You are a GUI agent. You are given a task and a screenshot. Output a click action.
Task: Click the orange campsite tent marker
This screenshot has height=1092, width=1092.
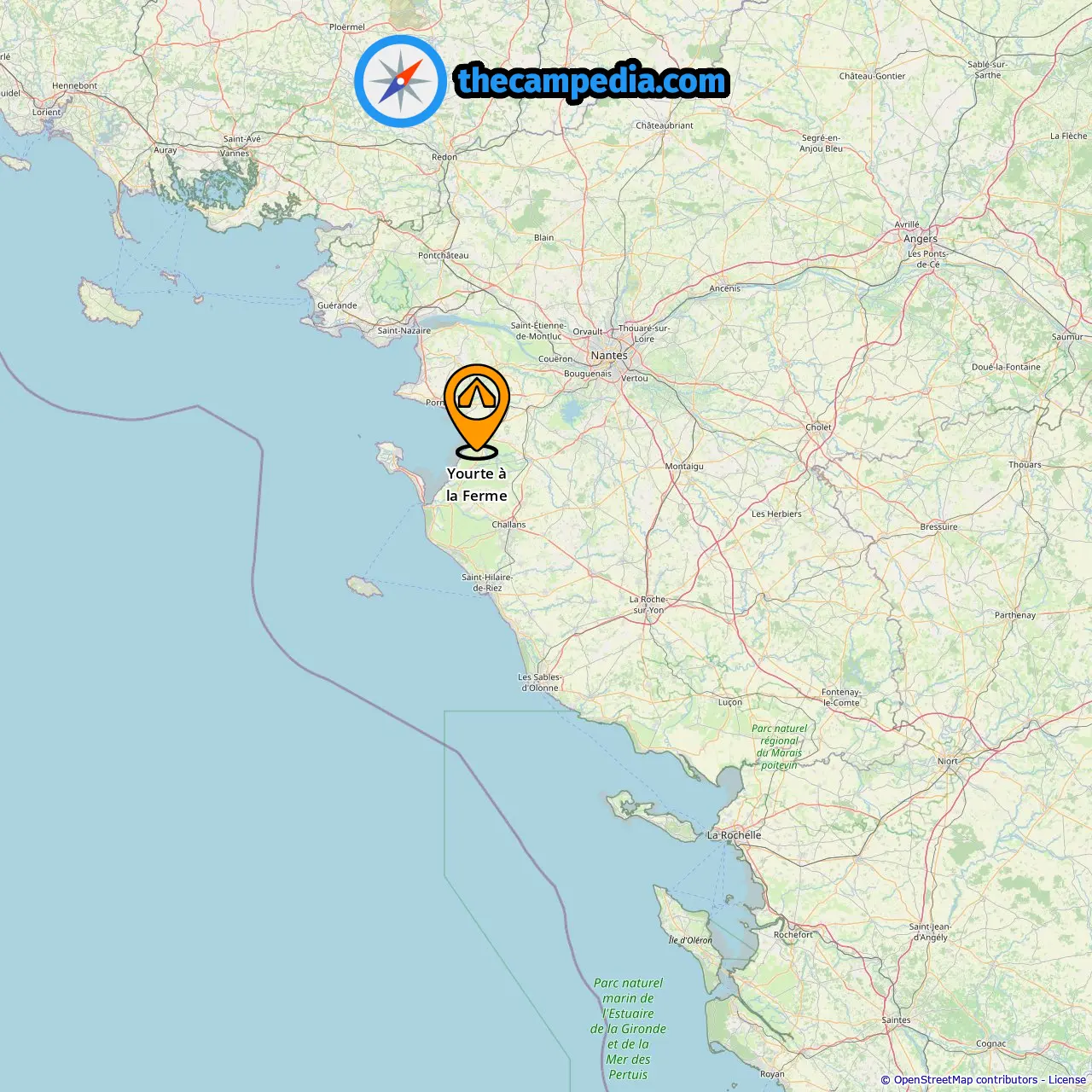(x=477, y=410)
